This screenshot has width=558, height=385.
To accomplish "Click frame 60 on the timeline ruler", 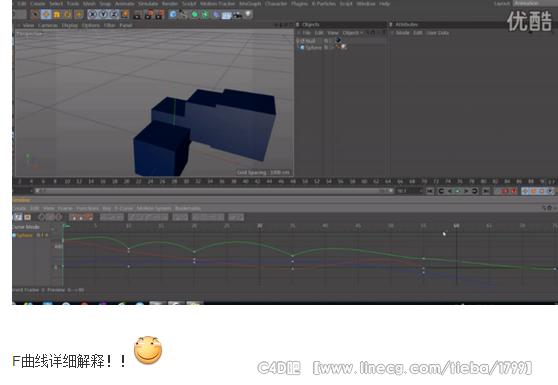I will point(364,181).
